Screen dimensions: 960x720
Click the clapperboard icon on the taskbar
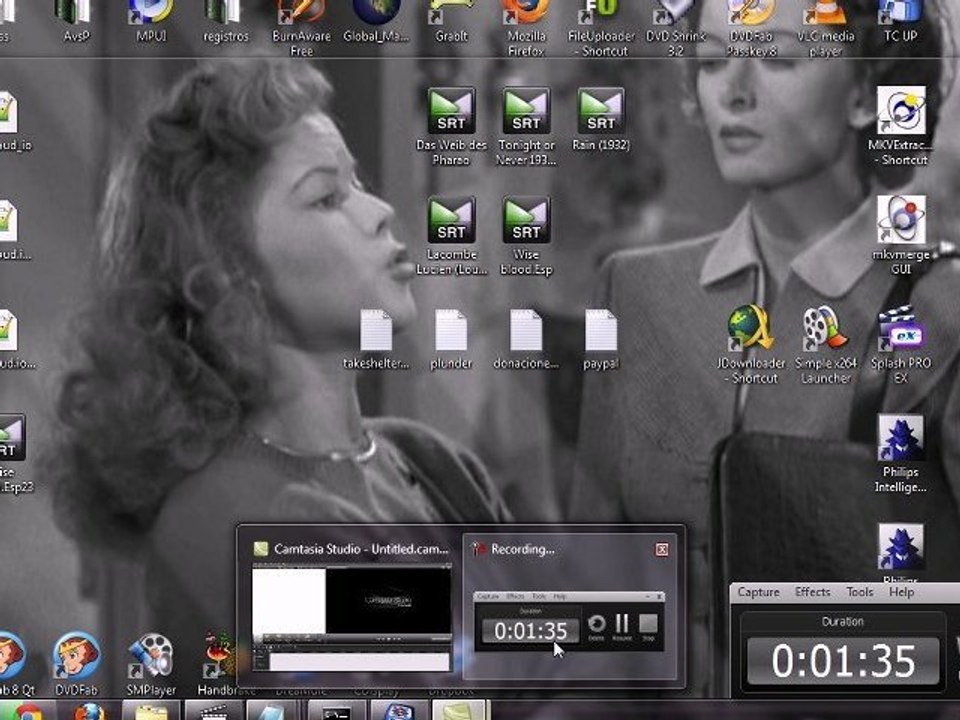click(x=212, y=711)
